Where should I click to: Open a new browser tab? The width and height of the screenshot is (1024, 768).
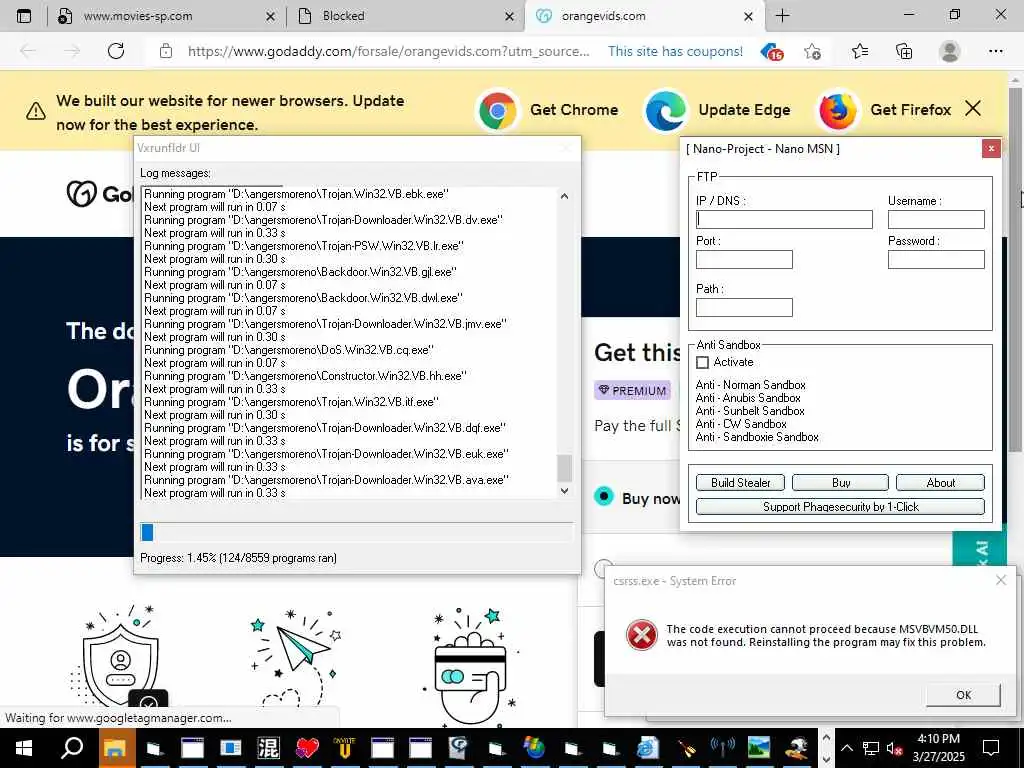pos(782,16)
